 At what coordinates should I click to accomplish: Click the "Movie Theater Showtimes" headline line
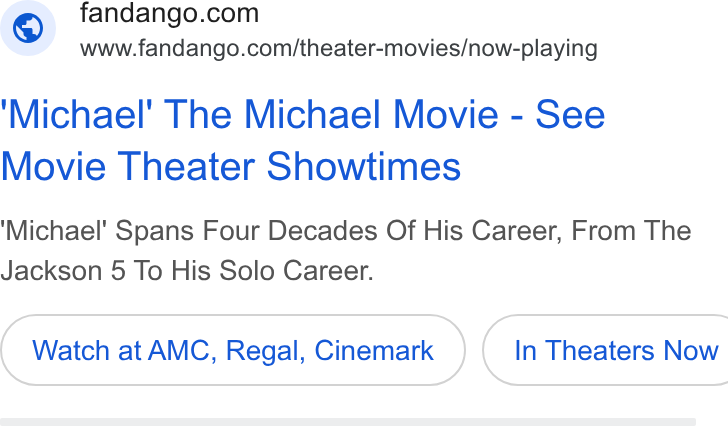231,166
